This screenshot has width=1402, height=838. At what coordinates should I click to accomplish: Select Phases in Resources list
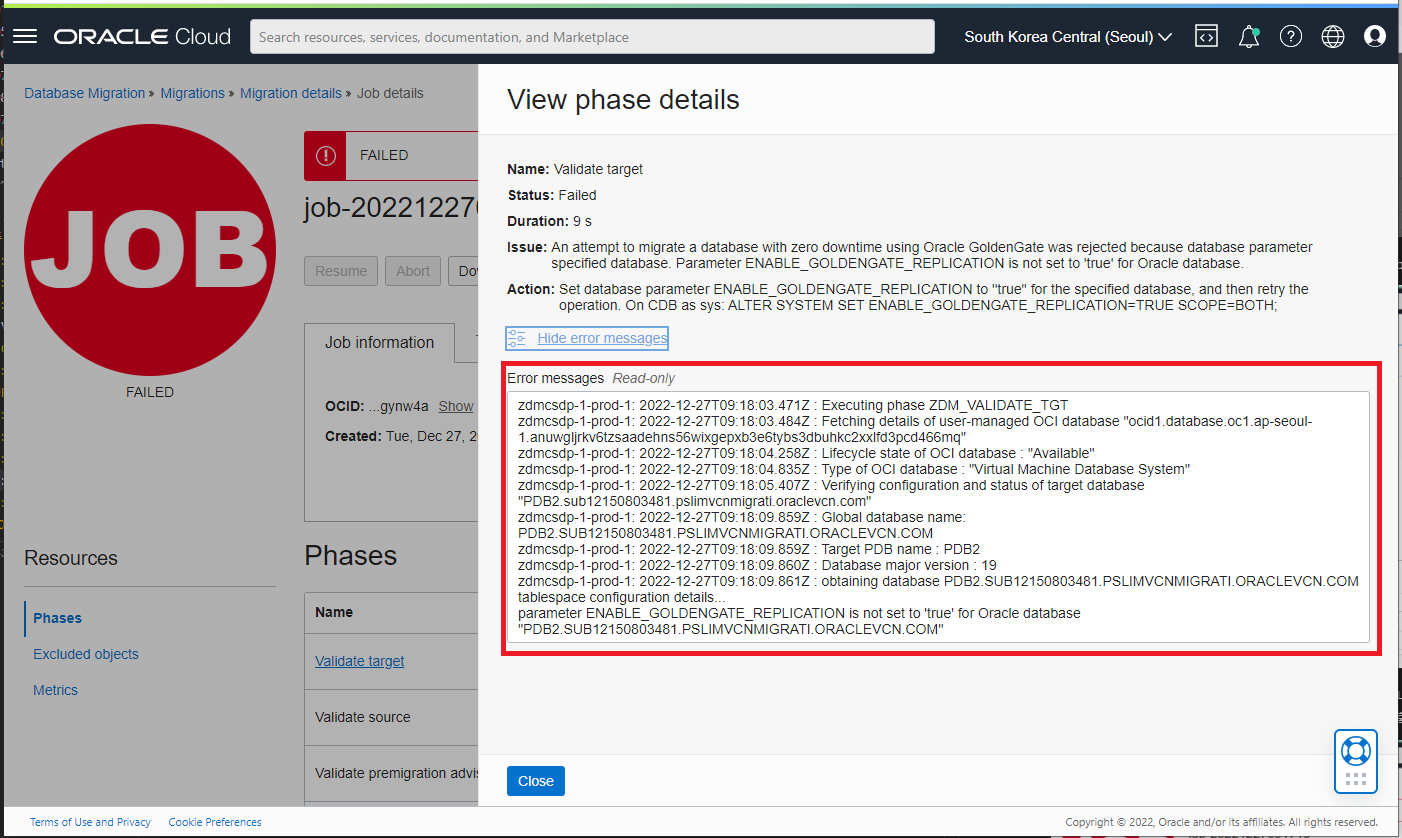coord(58,618)
